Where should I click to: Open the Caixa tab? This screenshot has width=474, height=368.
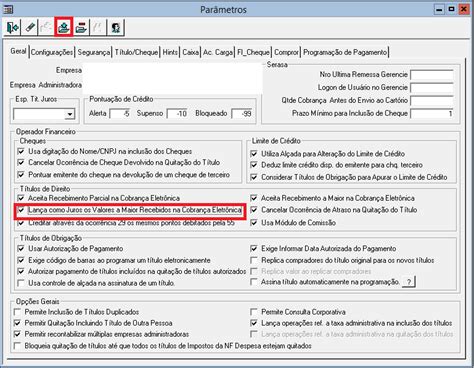pyautogui.click(x=191, y=52)
